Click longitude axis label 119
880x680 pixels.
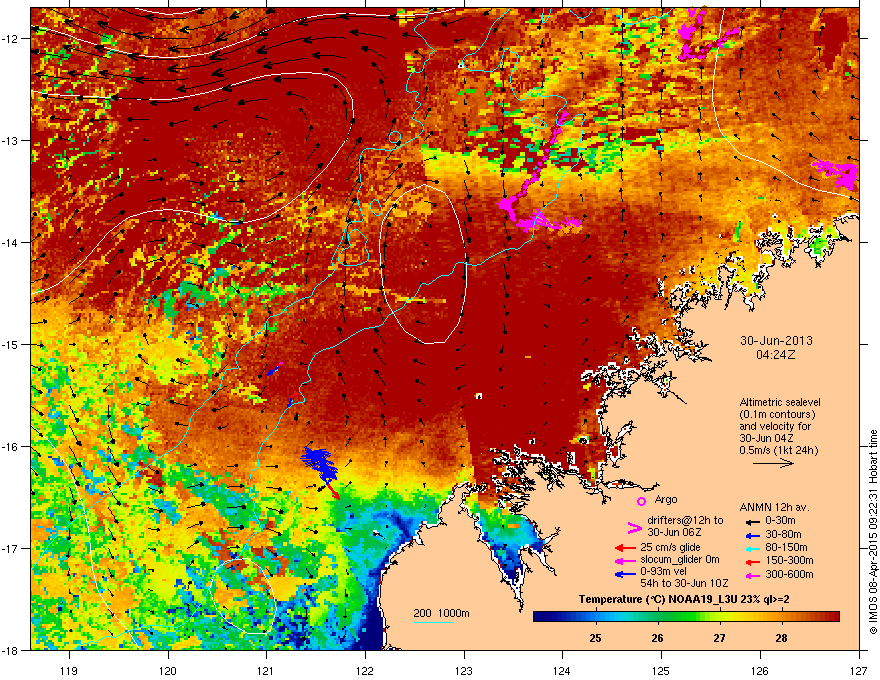click(x=69, y=670)
